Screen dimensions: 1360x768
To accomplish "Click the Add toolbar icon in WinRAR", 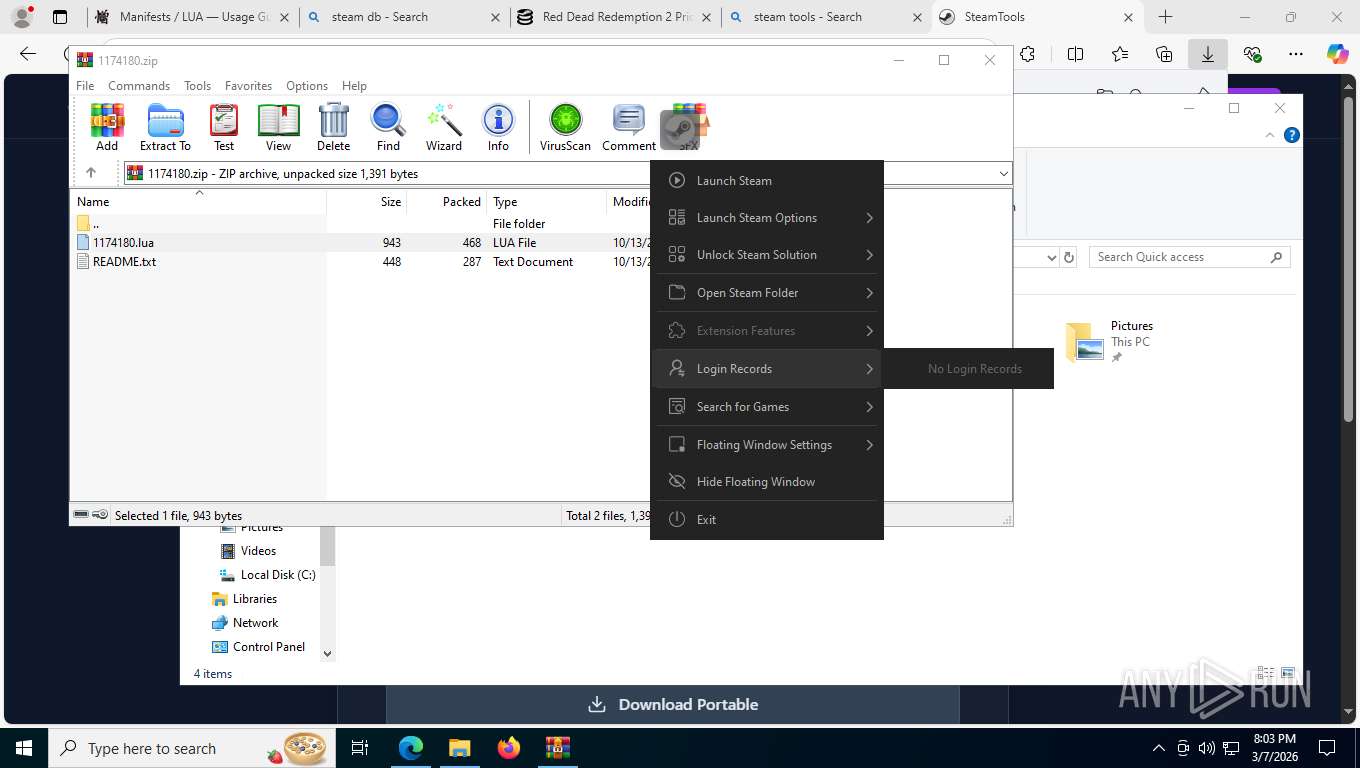I will (107, 127).
